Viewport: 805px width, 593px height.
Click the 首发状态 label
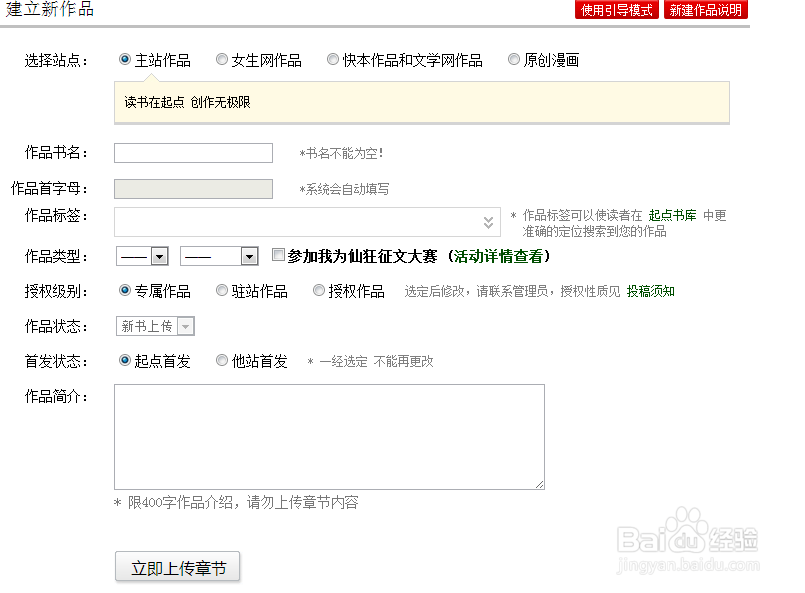pyautogui.click(x=56, y=361)
